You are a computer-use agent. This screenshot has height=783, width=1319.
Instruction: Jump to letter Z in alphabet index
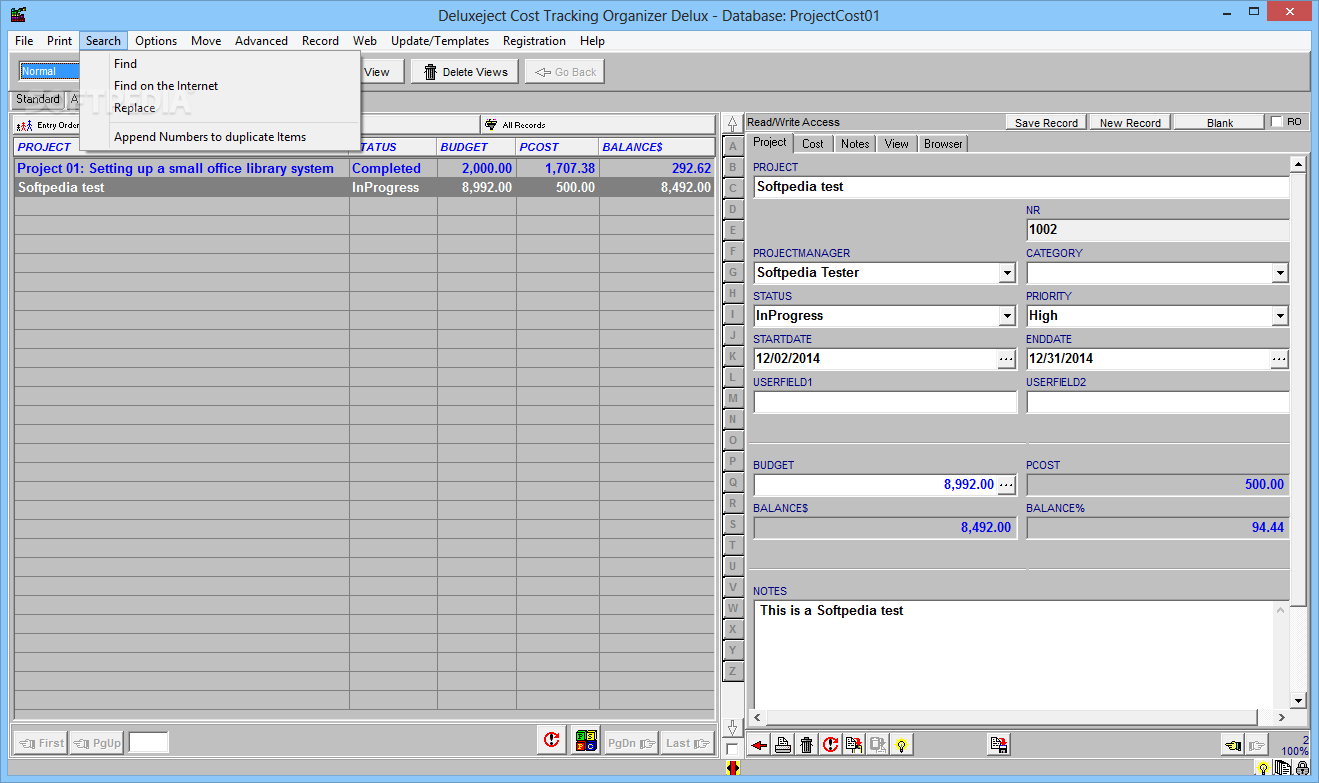point(733,671)
